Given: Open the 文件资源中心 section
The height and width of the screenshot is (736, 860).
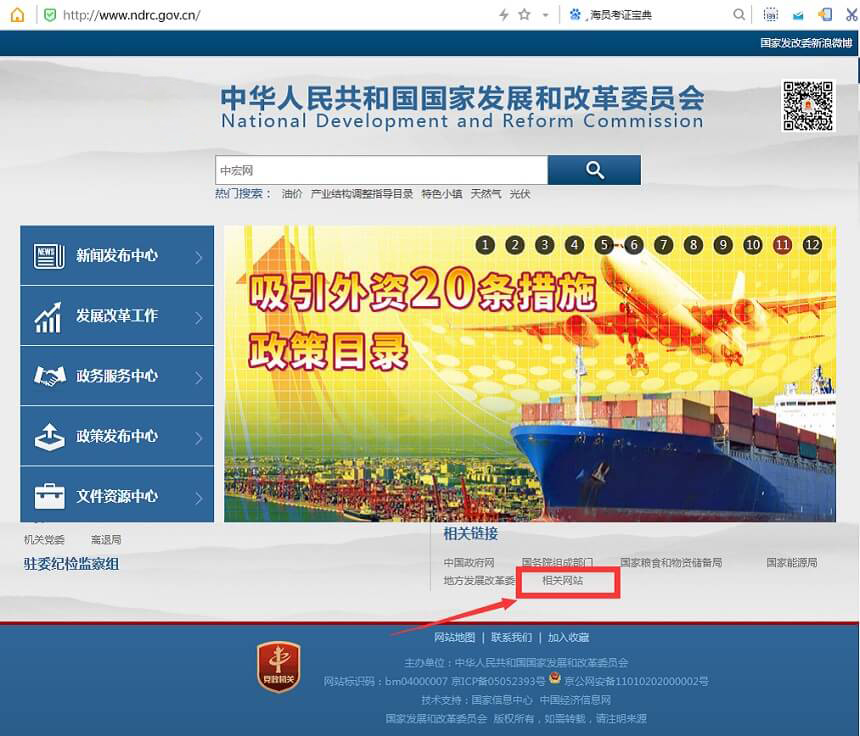Looking at the screenshot, I should (x=117, y=496).
